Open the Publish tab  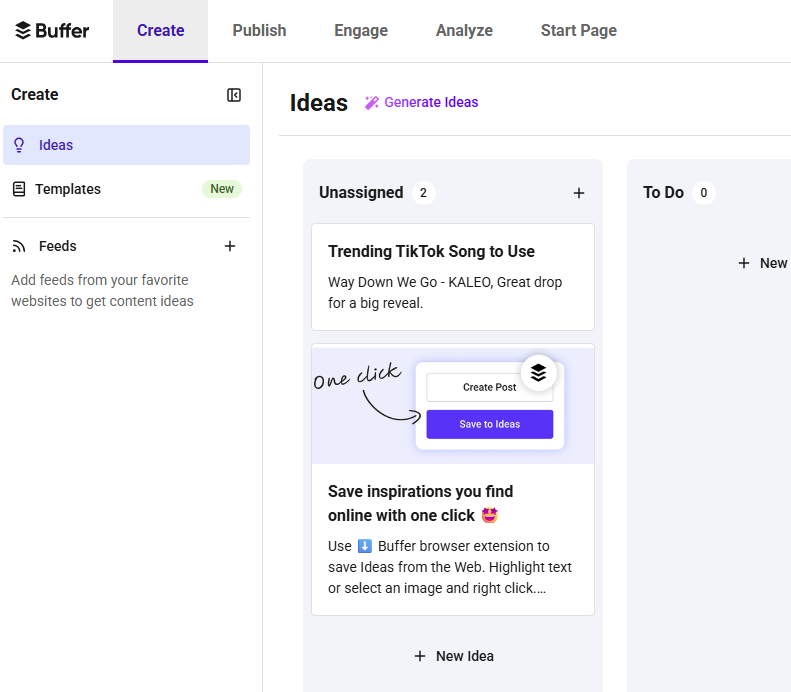coord(259,31)
